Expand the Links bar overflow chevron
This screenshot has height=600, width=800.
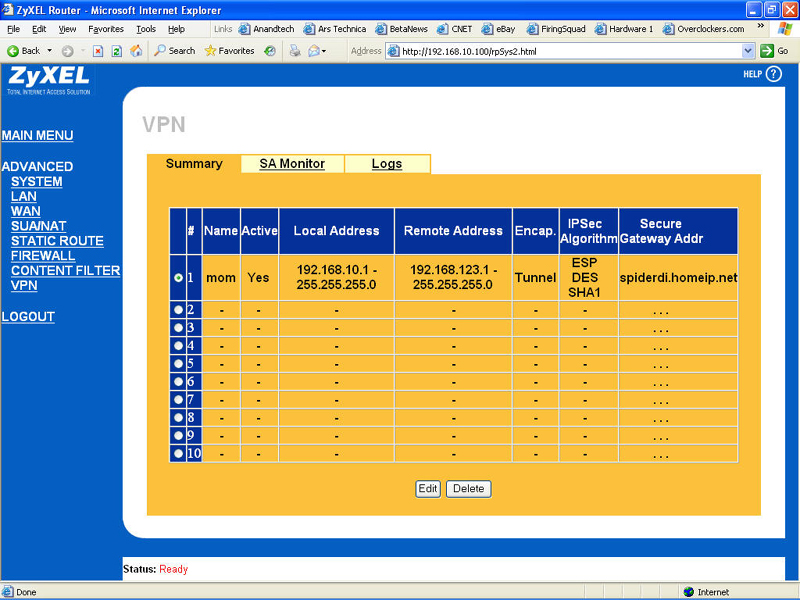[761, 26]
